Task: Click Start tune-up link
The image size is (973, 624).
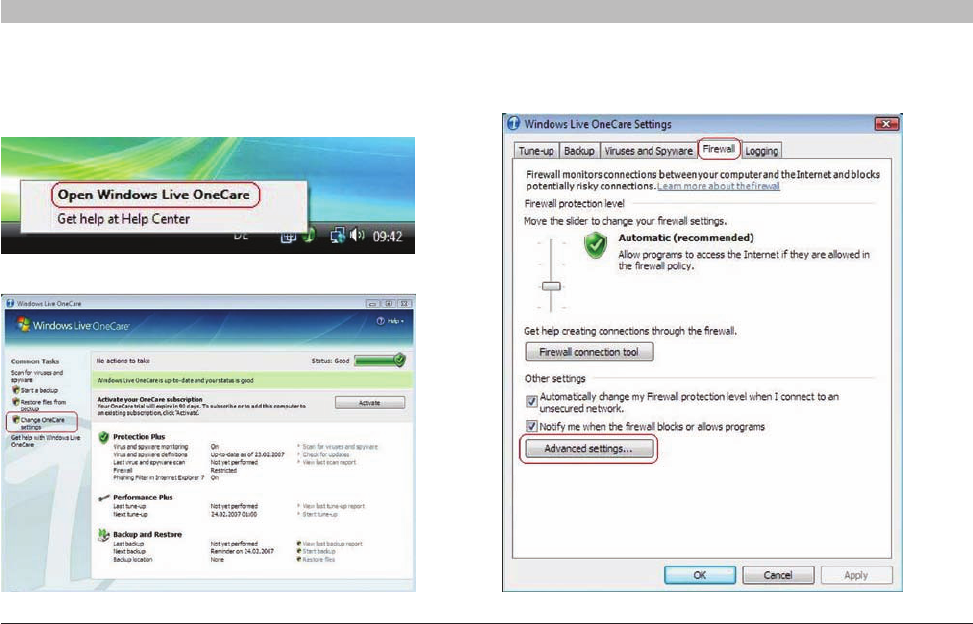Action: click(x=320, y=514)
